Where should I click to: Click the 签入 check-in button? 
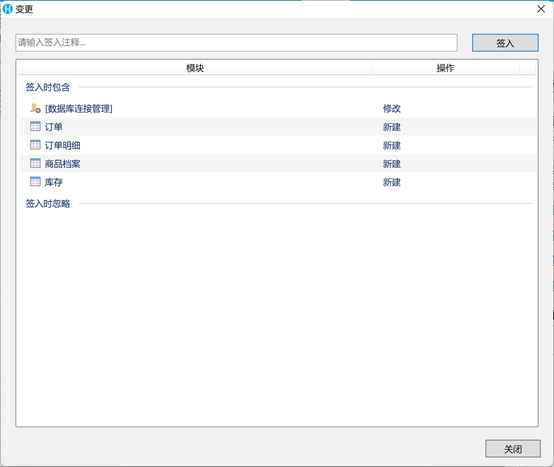point(505,43)
